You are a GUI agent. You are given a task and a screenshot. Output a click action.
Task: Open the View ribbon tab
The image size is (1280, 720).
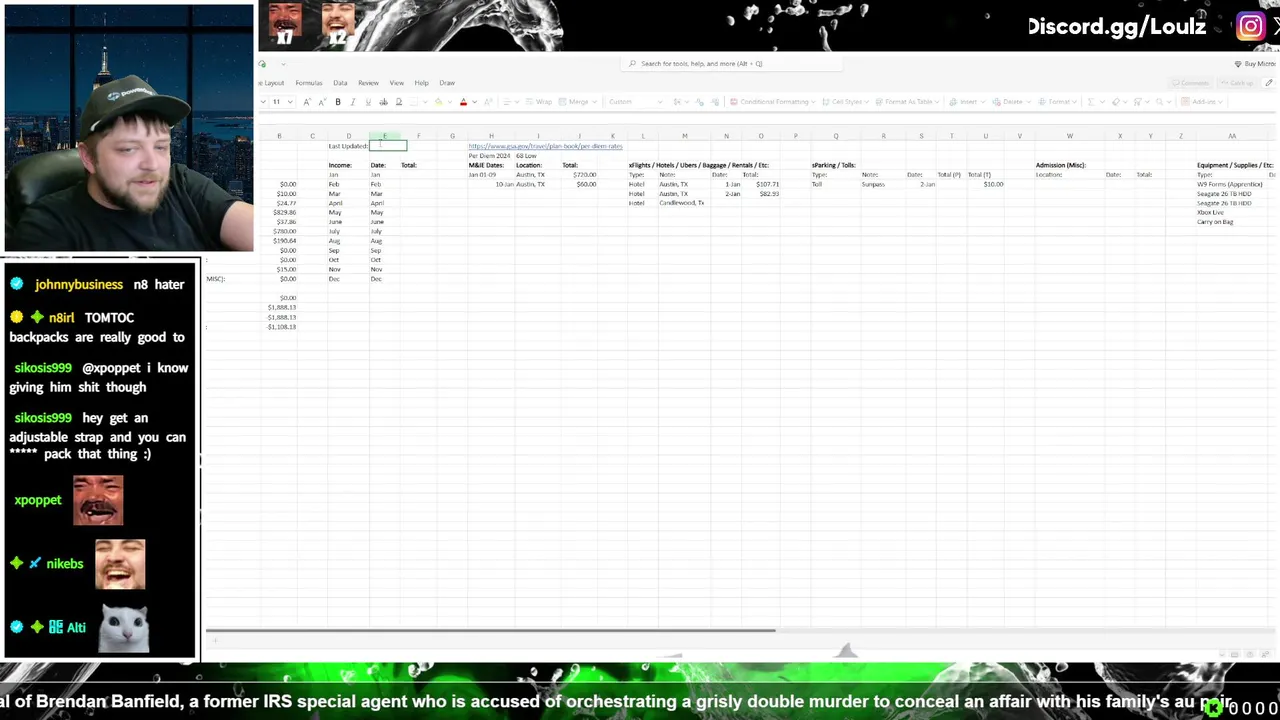[x=396, y=83]
